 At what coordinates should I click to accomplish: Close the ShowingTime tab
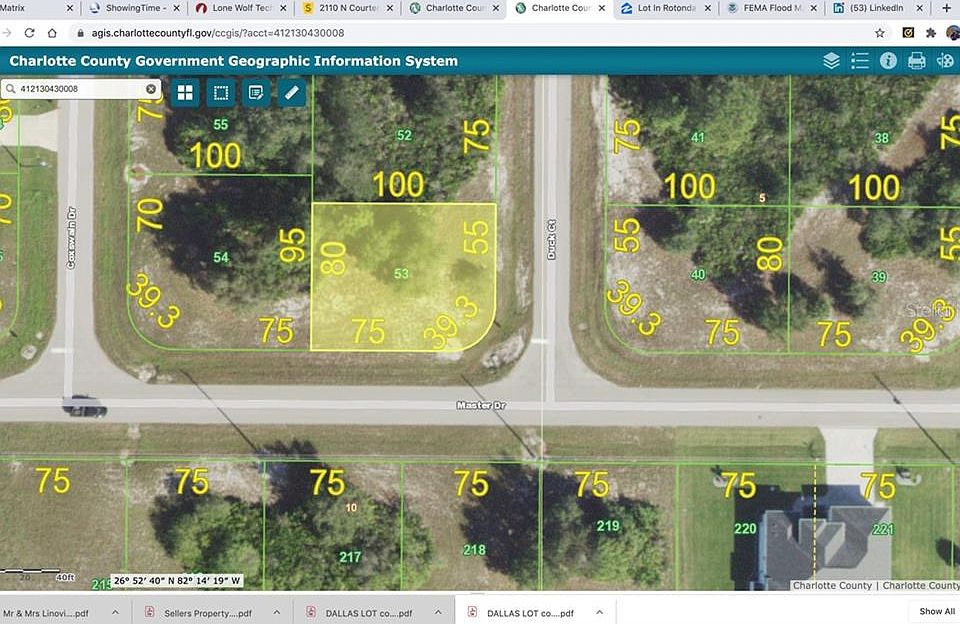tap(176, 8)
